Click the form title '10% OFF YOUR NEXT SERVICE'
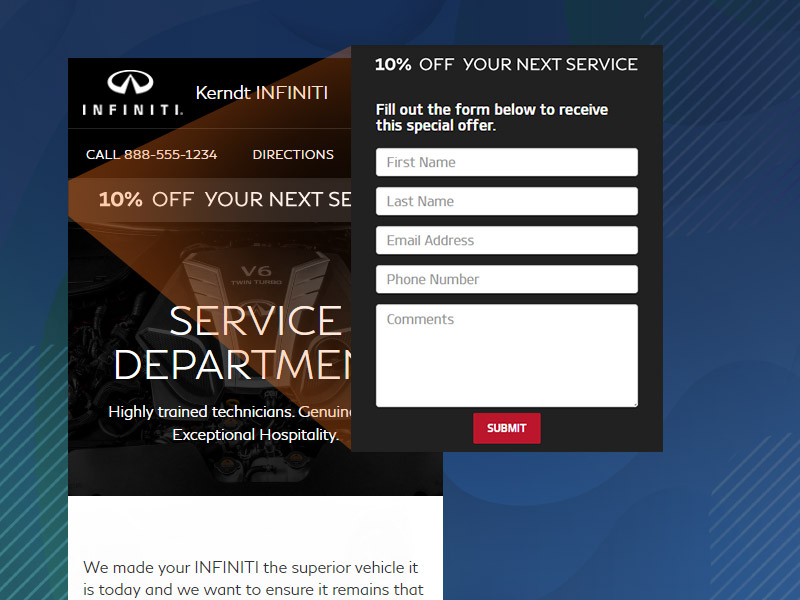The image size is (800, 600). point(506,65)
